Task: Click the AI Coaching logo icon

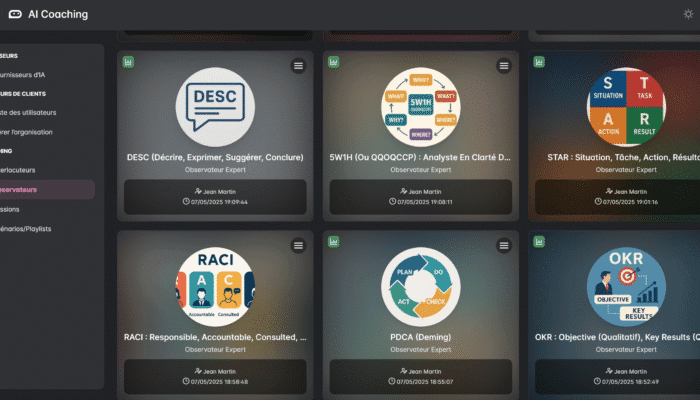Action: 16,15
